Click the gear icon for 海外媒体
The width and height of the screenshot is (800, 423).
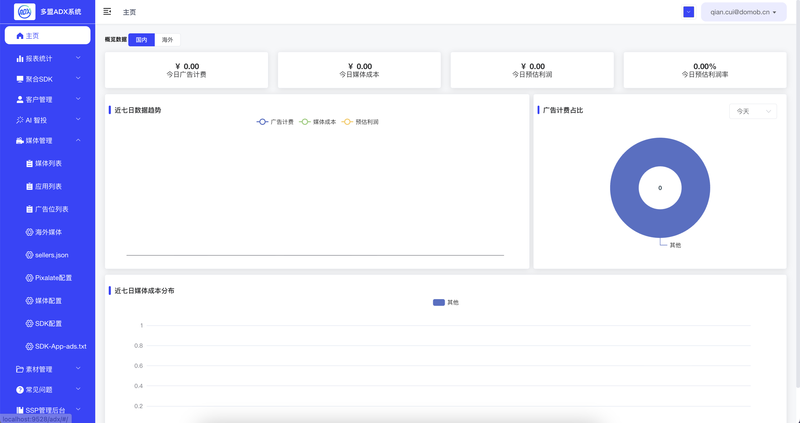coord(29,232)
